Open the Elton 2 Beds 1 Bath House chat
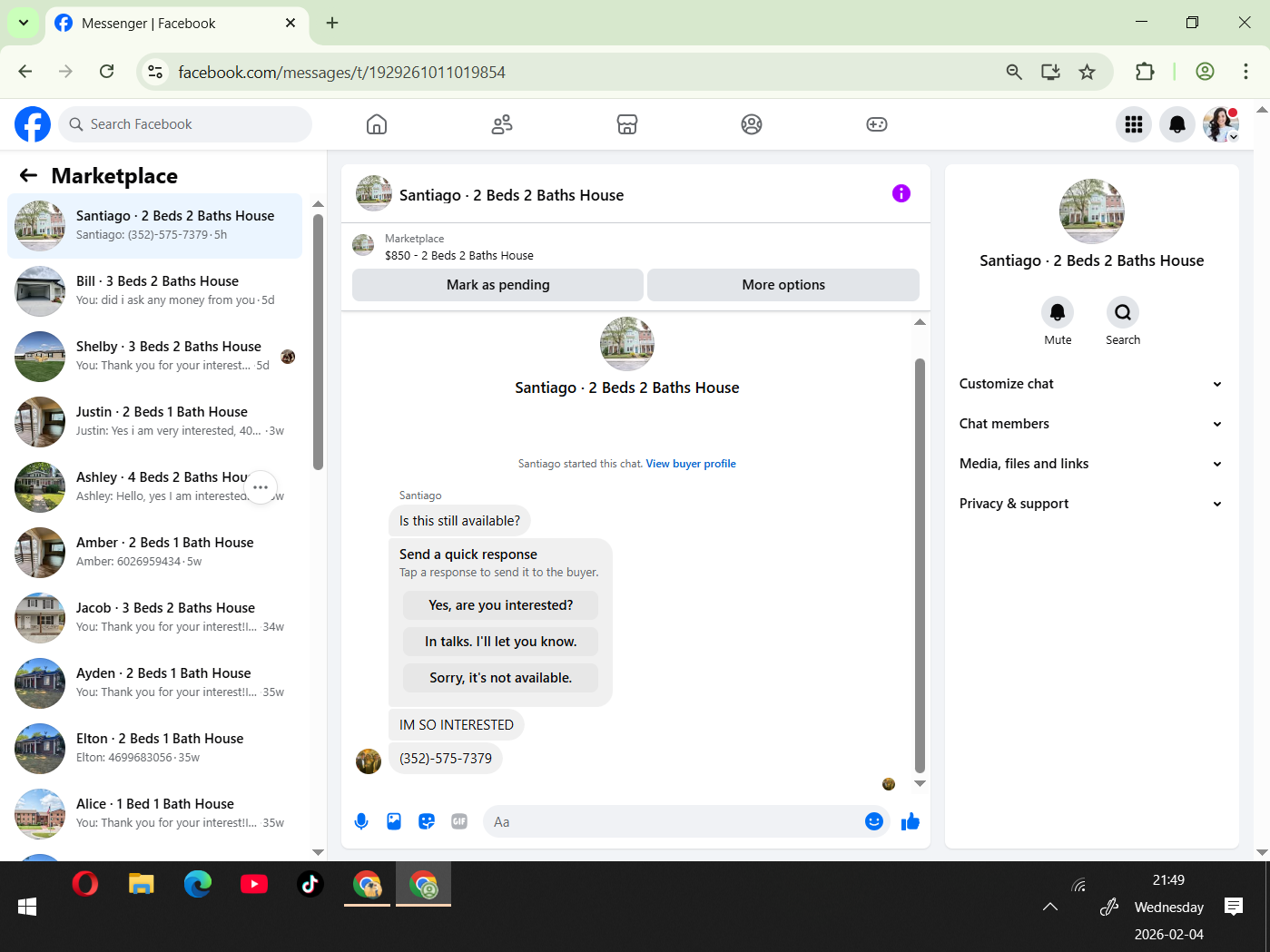This screenshot has width=1270, height=952. pyautogui.click(x=155, y=749)
